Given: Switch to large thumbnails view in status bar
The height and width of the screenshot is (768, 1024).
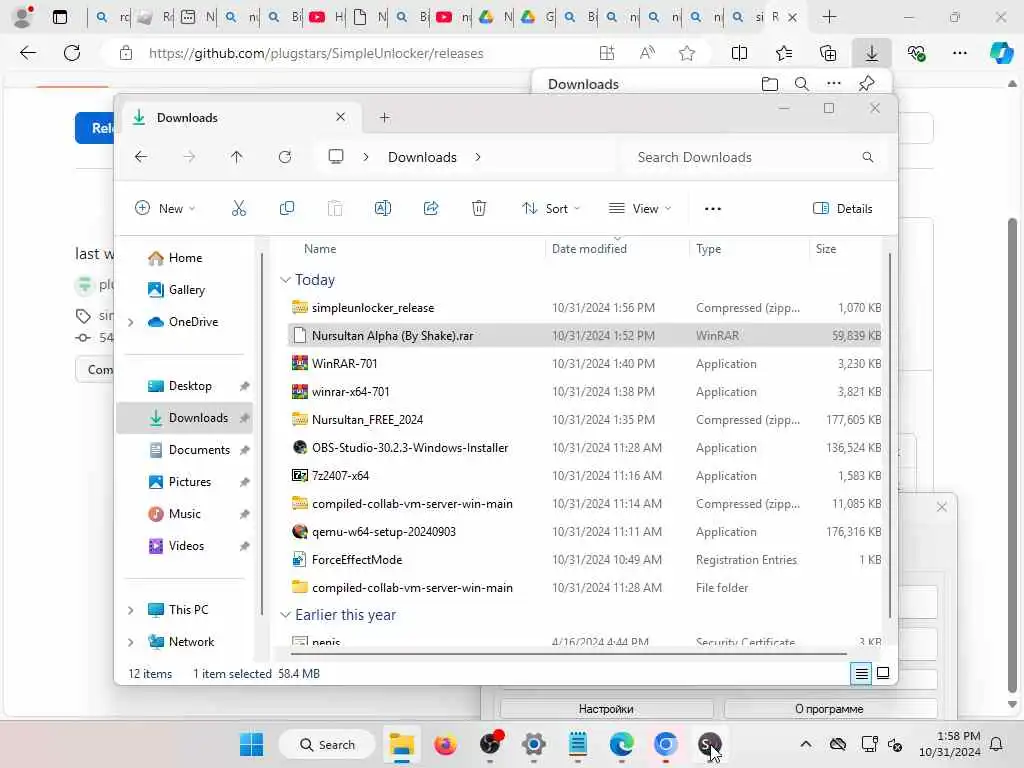Looking at the screenshot, I should [882, 673].
